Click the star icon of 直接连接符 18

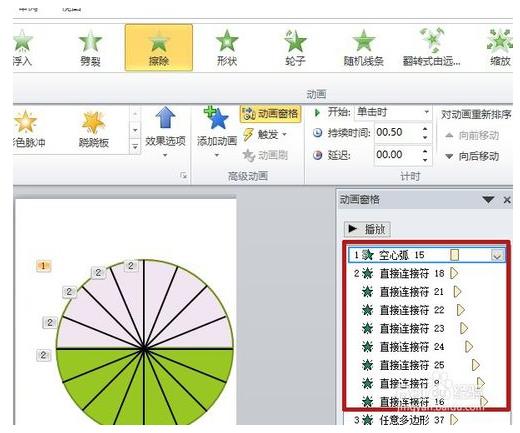coord(367,274)
